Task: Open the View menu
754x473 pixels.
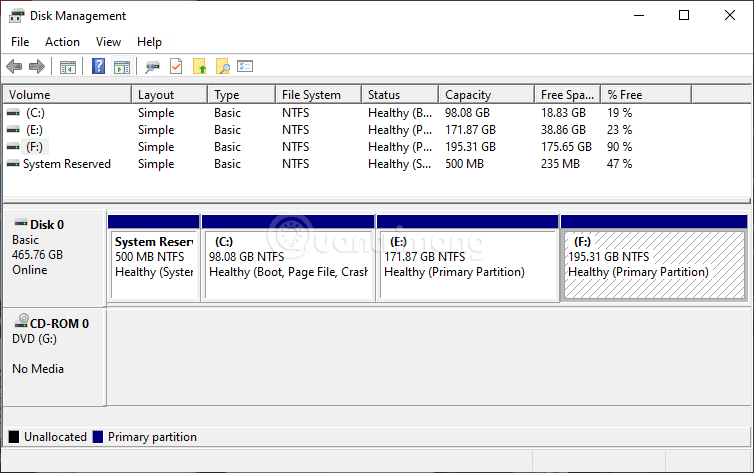Action: (x=108, y=42)
